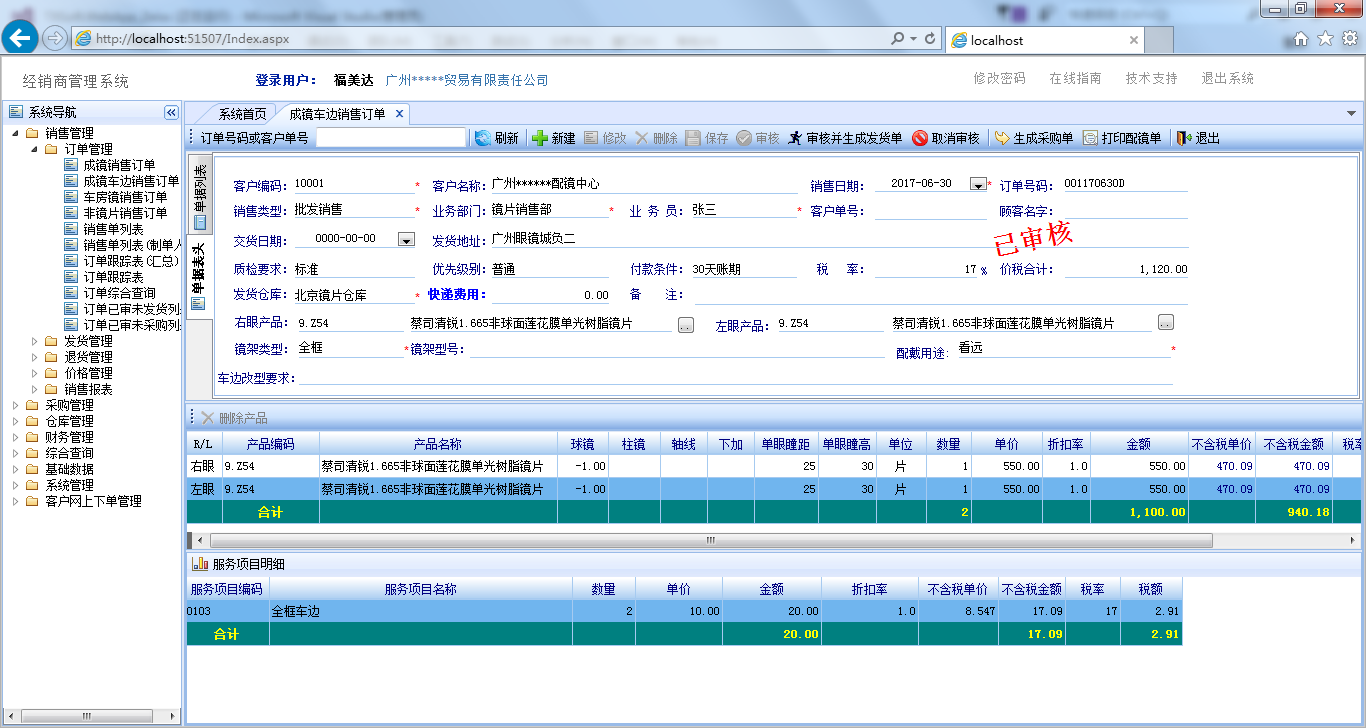Open the tab list dropdown arrow at right
Screen dimensions: 1366x728
1352,114
